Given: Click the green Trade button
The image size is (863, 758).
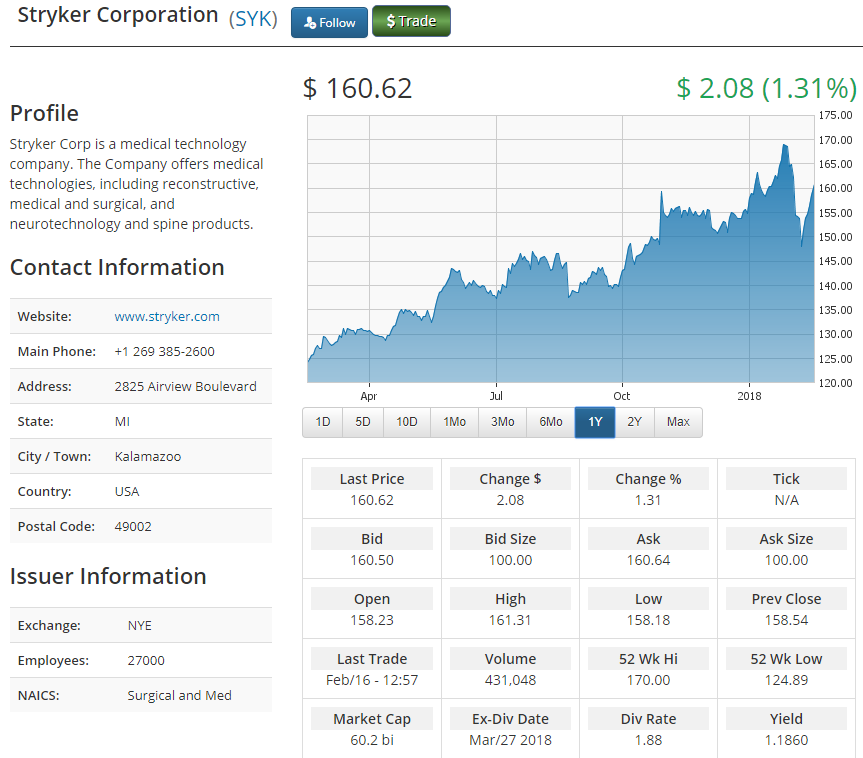Looking at the screenshot, I should (x=411, y=21).
